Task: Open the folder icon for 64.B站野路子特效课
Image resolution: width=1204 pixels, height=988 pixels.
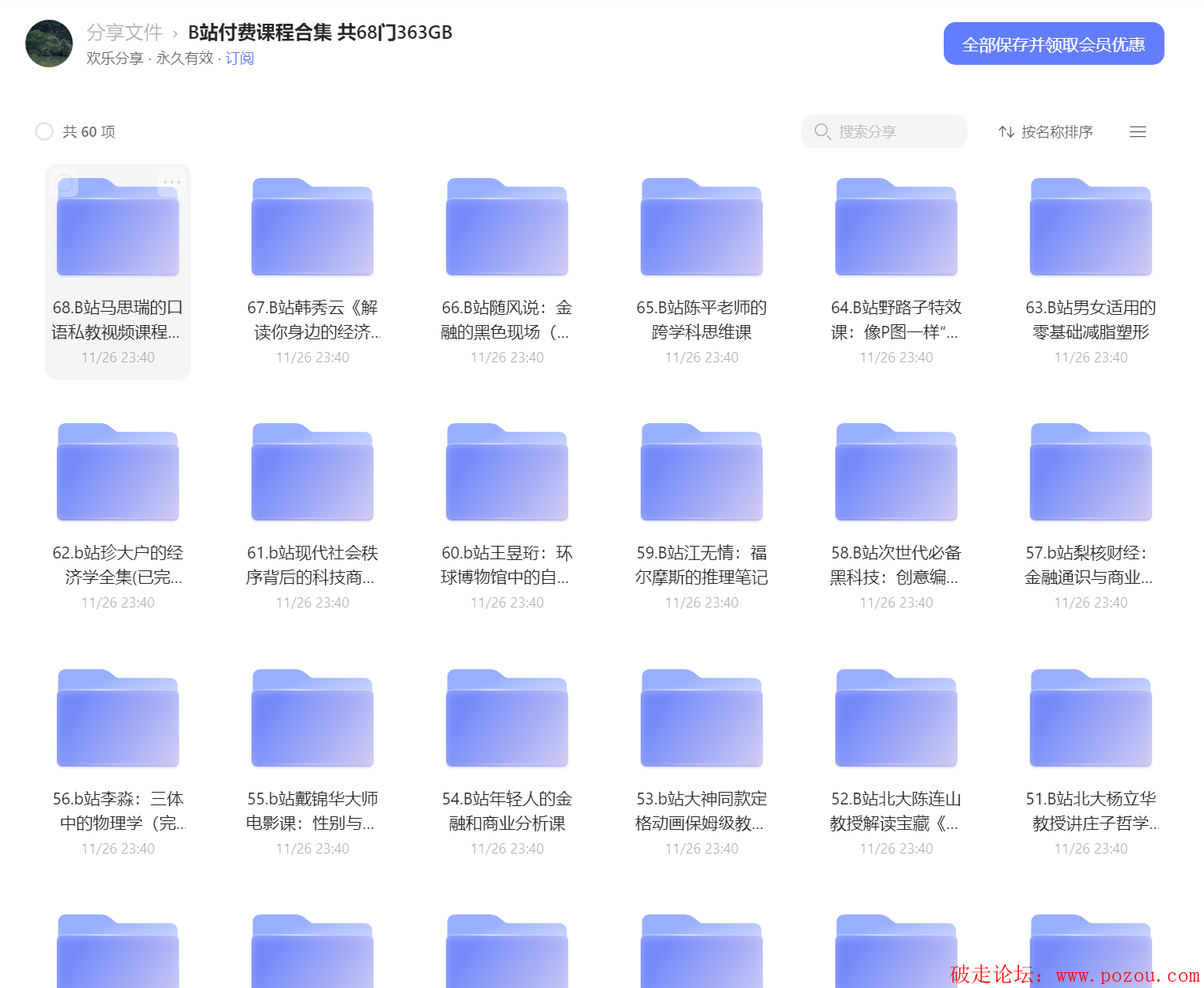Action: (896, 227)
